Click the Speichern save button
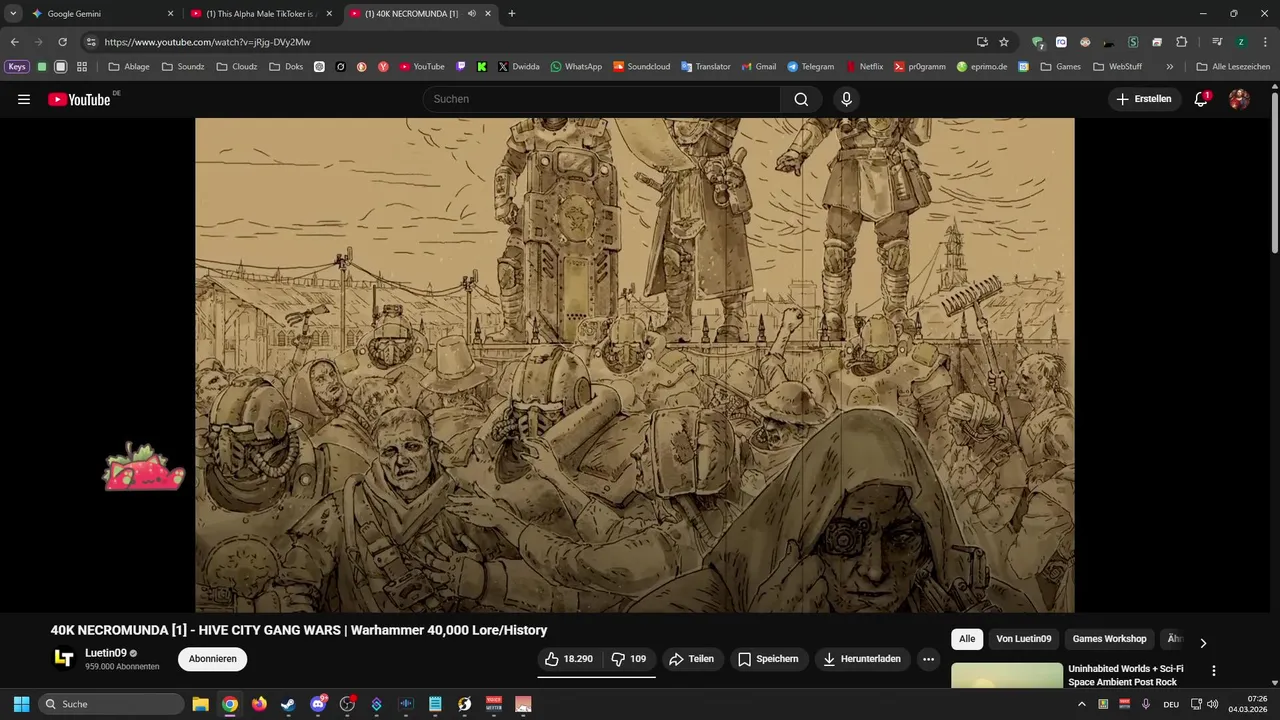 (768, 659)
